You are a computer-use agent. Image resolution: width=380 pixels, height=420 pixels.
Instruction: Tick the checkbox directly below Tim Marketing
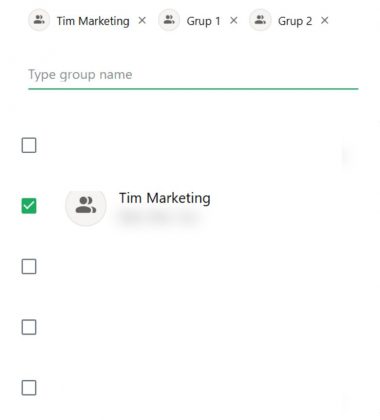pyautogui.click(x=29, y=267)
